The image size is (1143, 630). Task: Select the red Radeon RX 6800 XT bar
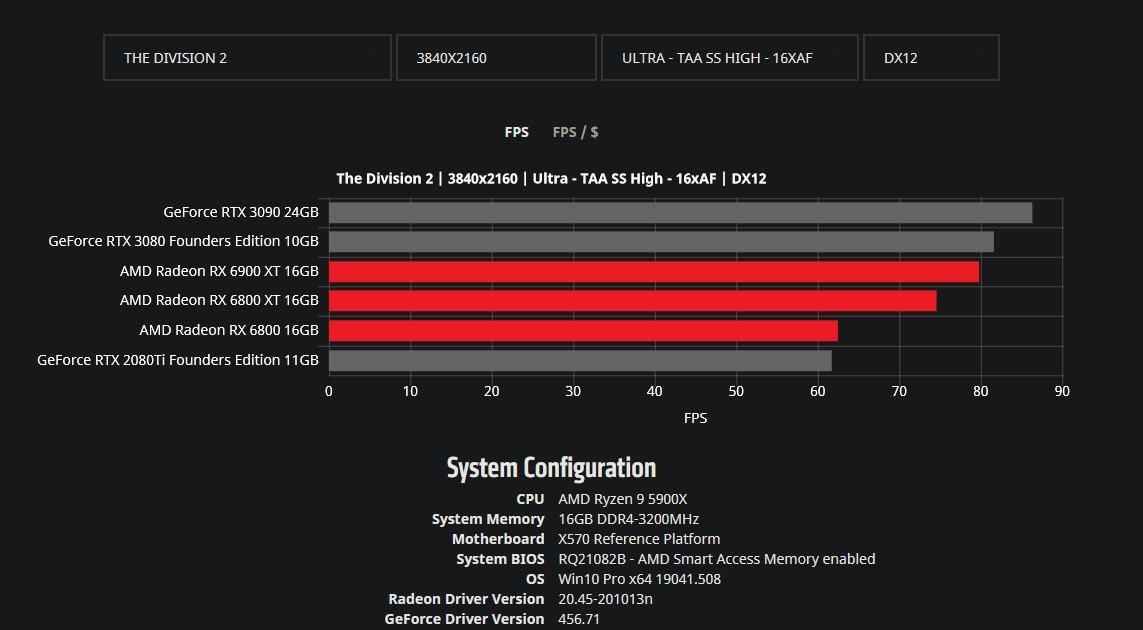coord(632,301)
